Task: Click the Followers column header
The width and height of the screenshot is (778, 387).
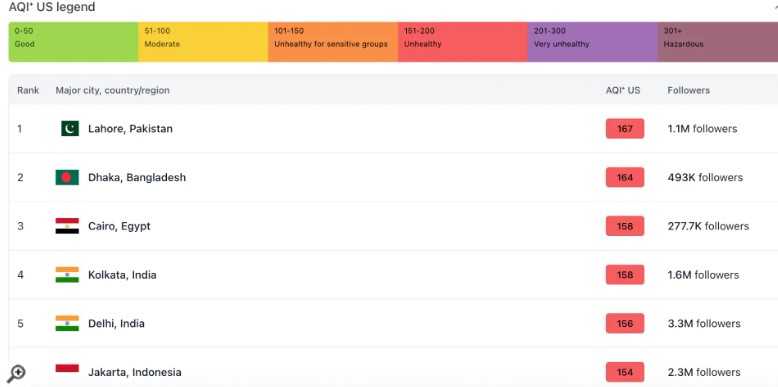Action: point(689,90)
